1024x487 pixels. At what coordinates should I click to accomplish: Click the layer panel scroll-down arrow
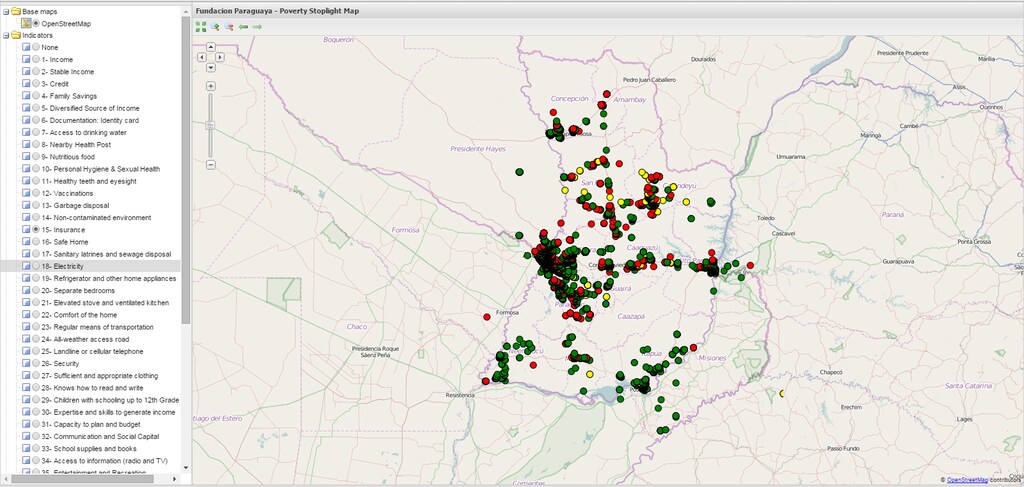point(185,468)
